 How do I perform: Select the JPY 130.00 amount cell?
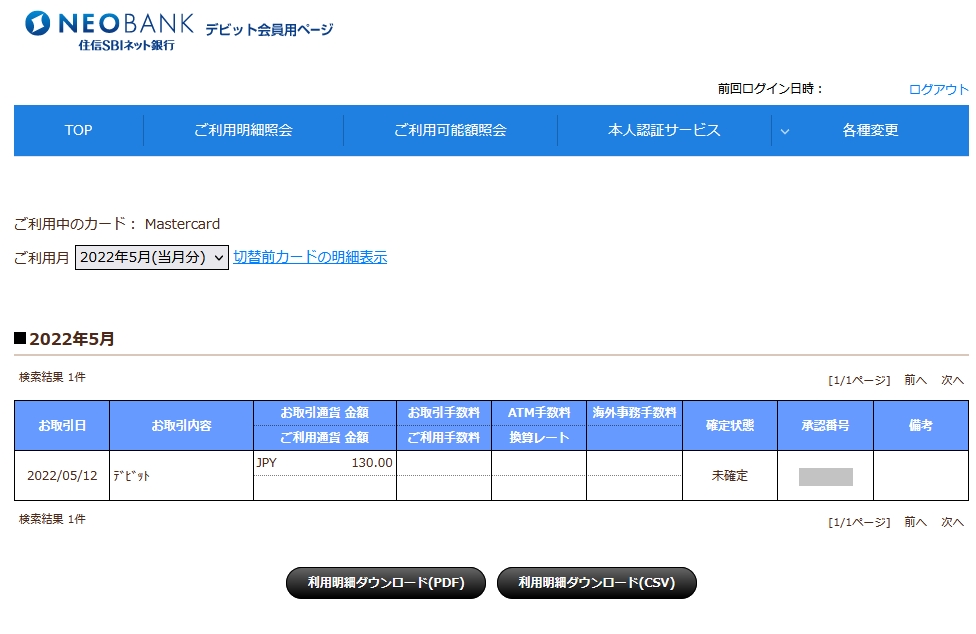pyautogui.click(x=324, y=463)
